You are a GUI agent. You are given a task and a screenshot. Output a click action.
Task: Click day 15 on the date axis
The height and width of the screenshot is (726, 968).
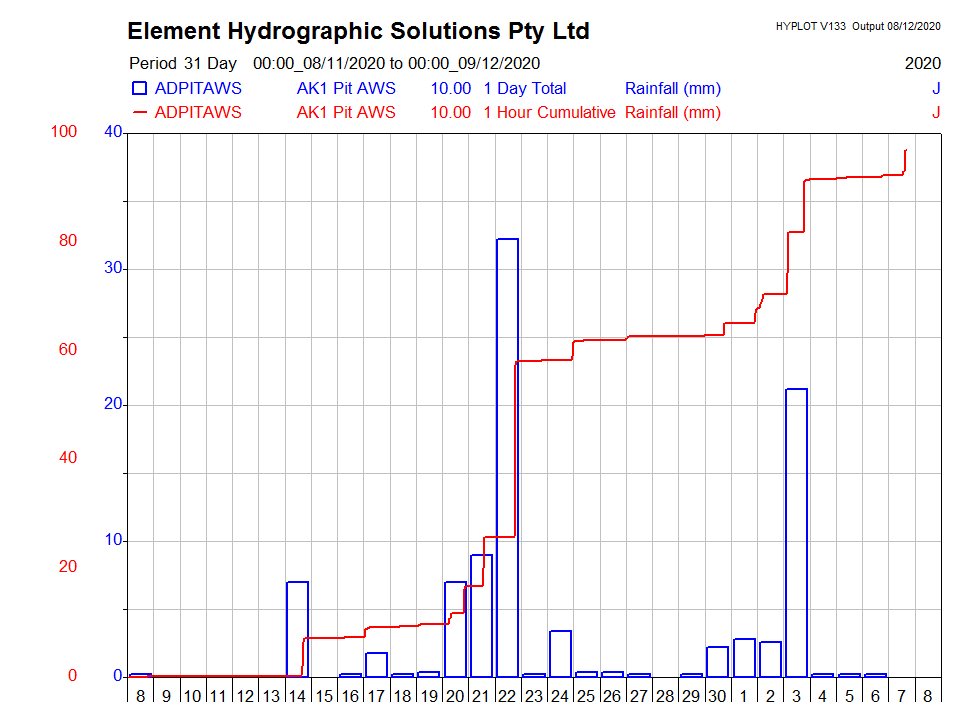323,695
